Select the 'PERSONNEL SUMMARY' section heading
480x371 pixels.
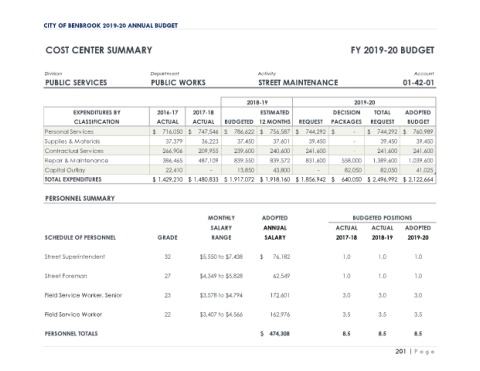point(80,199)
